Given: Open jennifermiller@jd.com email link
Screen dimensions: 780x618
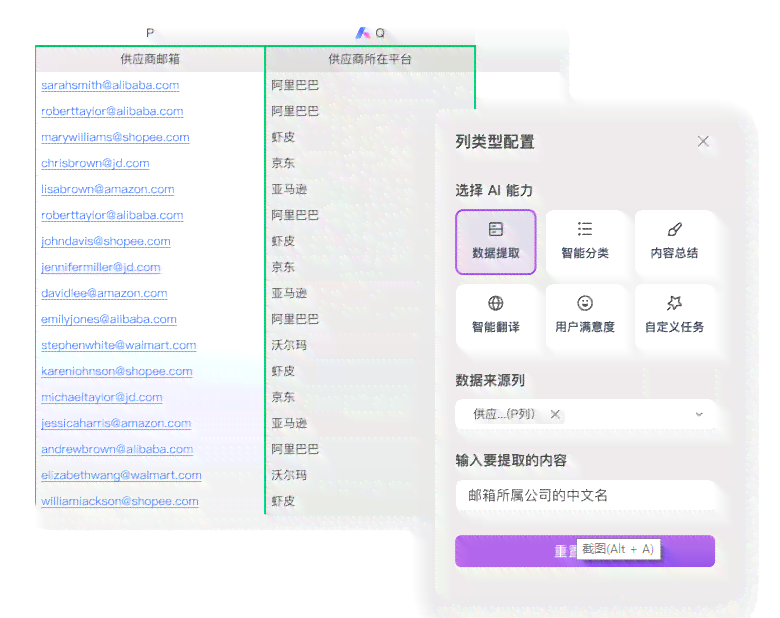Looking at the screenshot, I should (x=100, y=267).
